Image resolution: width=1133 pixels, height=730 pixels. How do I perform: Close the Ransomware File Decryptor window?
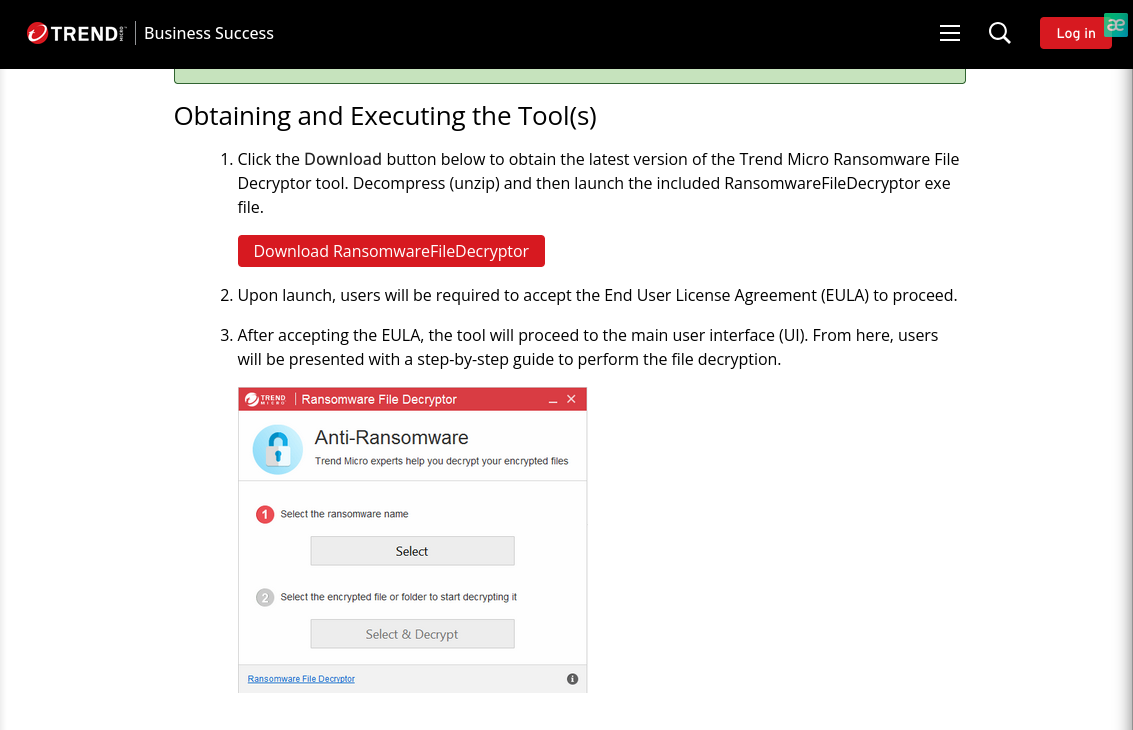(x=571, y=399)
